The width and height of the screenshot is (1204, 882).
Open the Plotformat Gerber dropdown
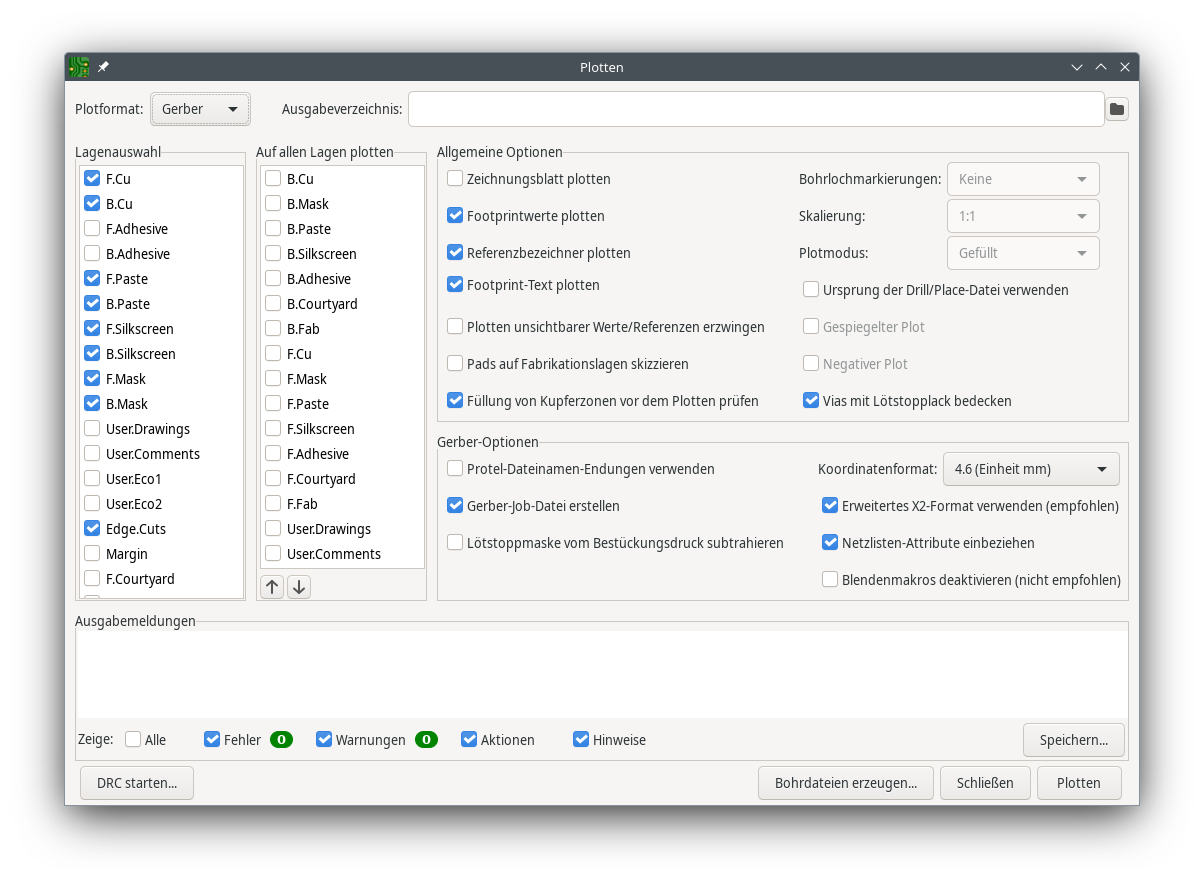(x=200, y=109)
